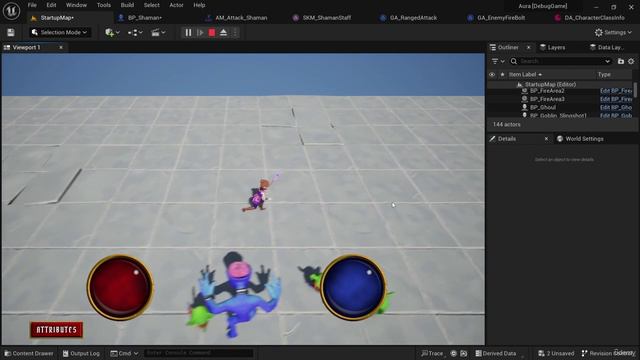Open the Build menu
Image resolution: width=640 pixels, height=360 pixels.
(x=127, y=5)
